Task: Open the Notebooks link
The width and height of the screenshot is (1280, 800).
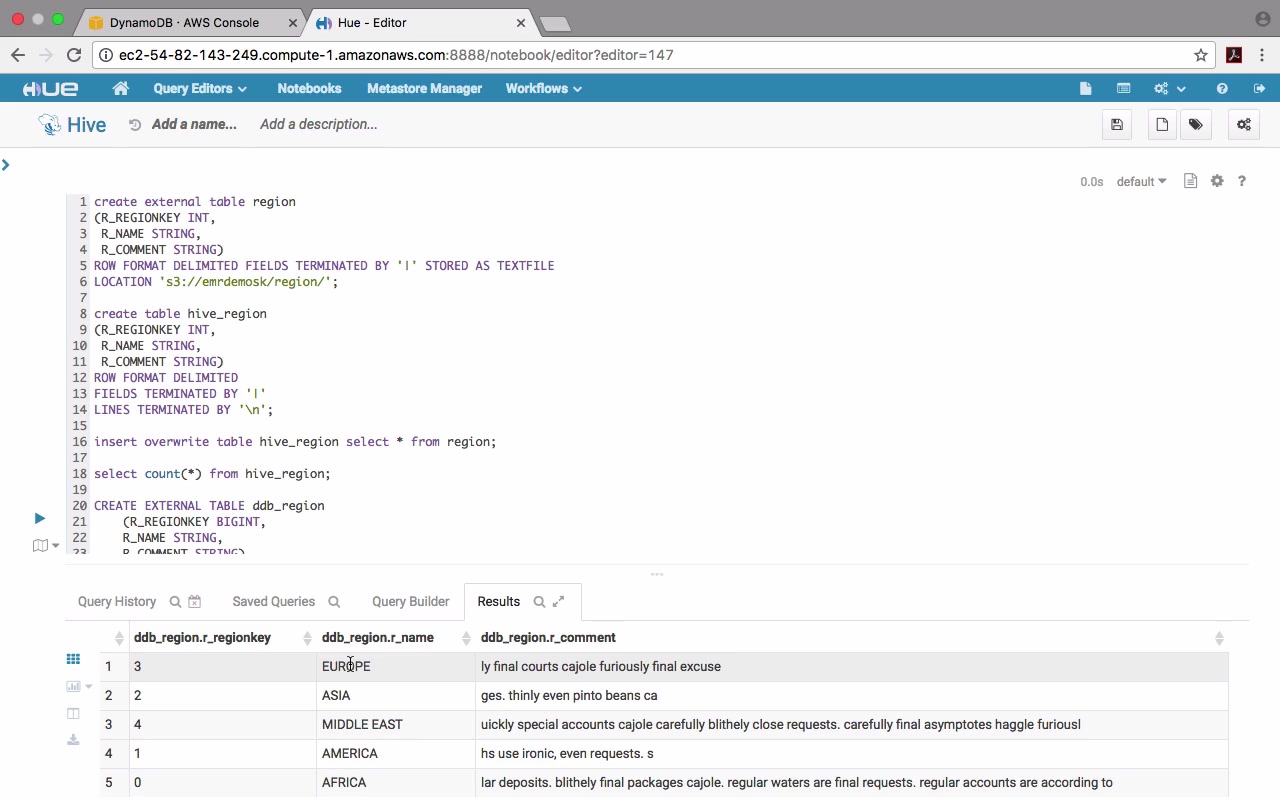Action: coord(309,89)
